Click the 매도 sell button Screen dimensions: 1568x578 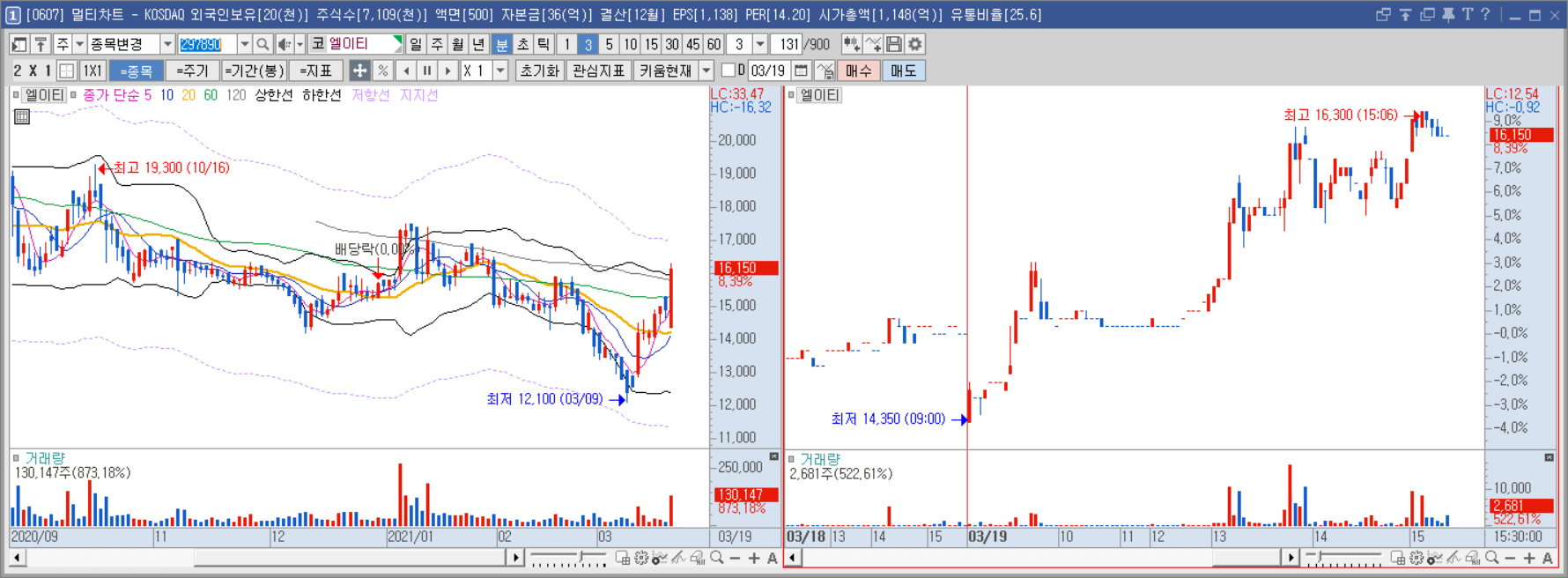pos(904,70)
